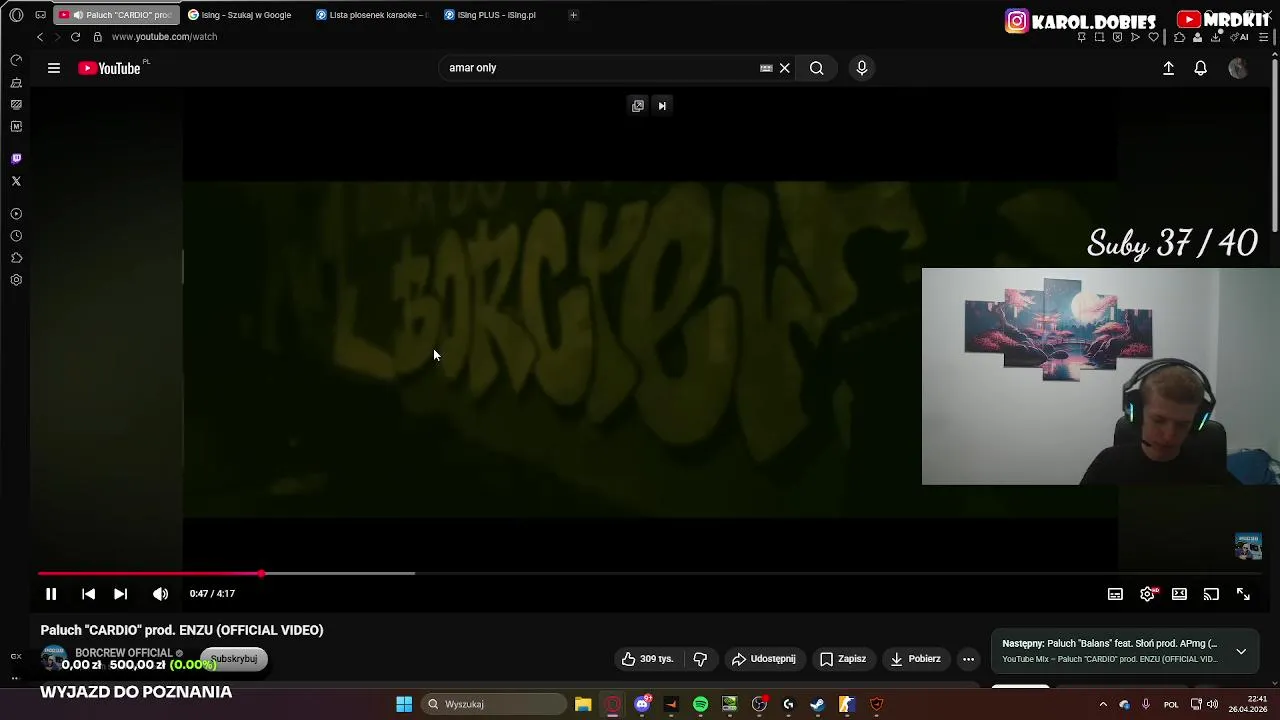Dislike the video

click(x=700, y=659)
